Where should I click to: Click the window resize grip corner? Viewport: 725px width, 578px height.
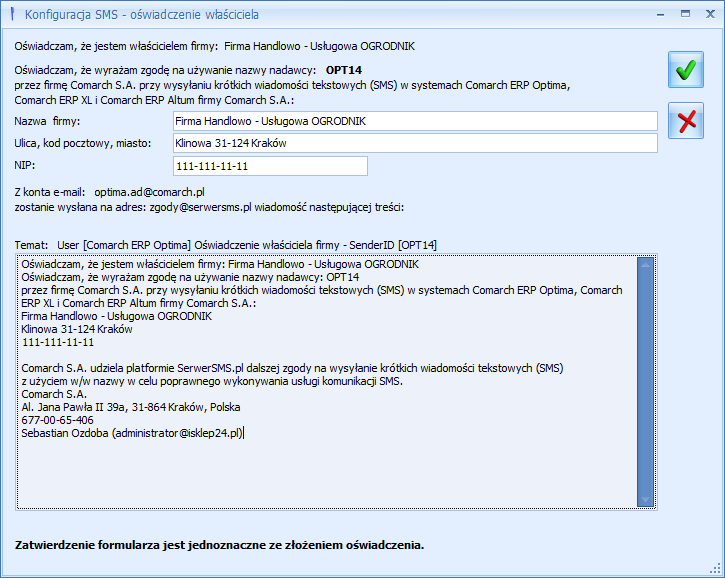[x=716, y=569]
